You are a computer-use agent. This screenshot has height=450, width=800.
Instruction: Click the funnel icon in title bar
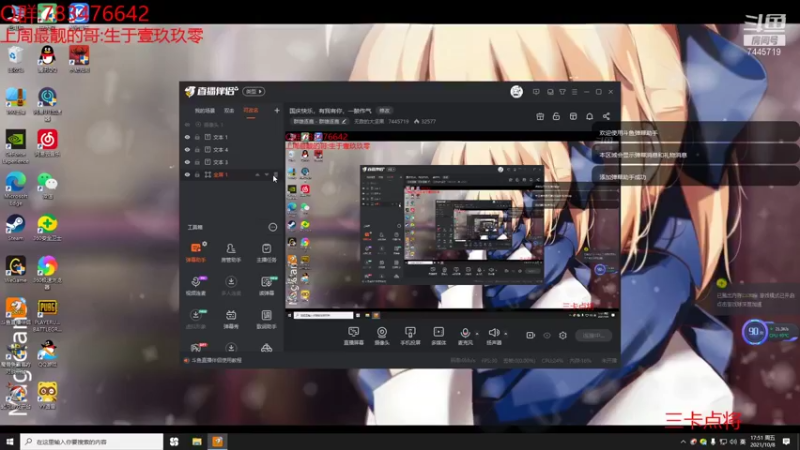click(562, 92)
